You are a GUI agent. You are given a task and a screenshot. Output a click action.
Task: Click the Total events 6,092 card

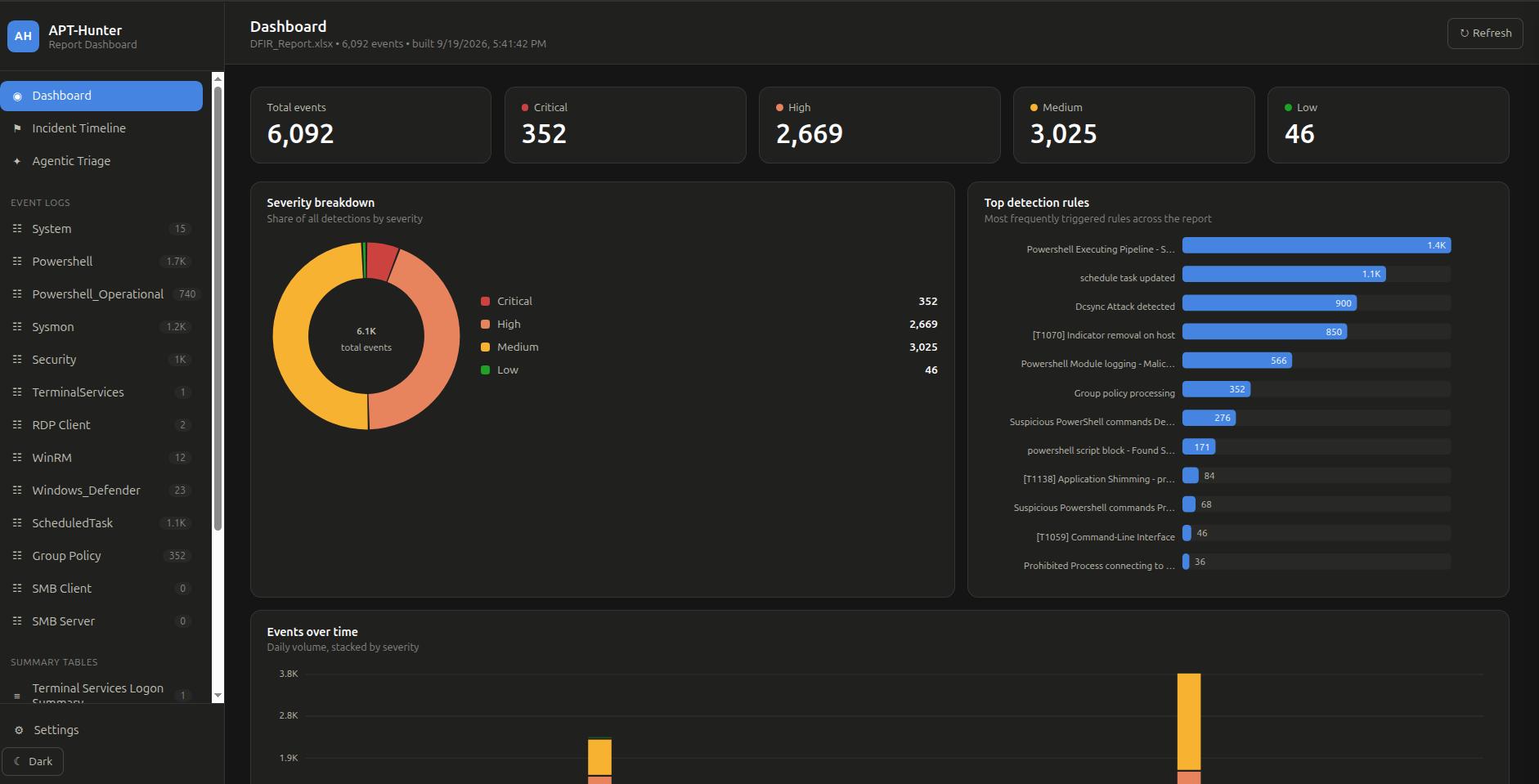tap(370, 125)
